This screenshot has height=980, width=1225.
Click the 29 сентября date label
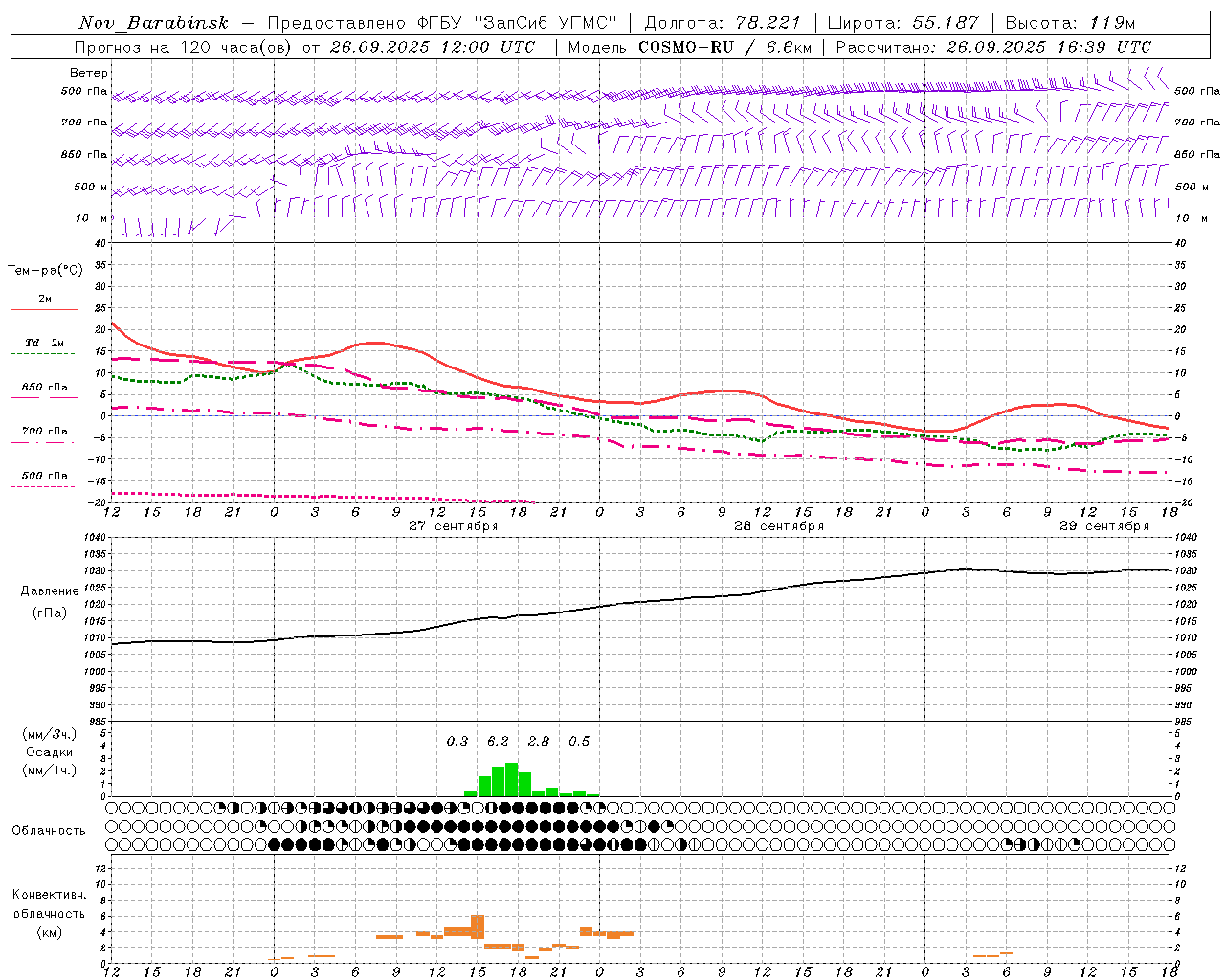1103,526
